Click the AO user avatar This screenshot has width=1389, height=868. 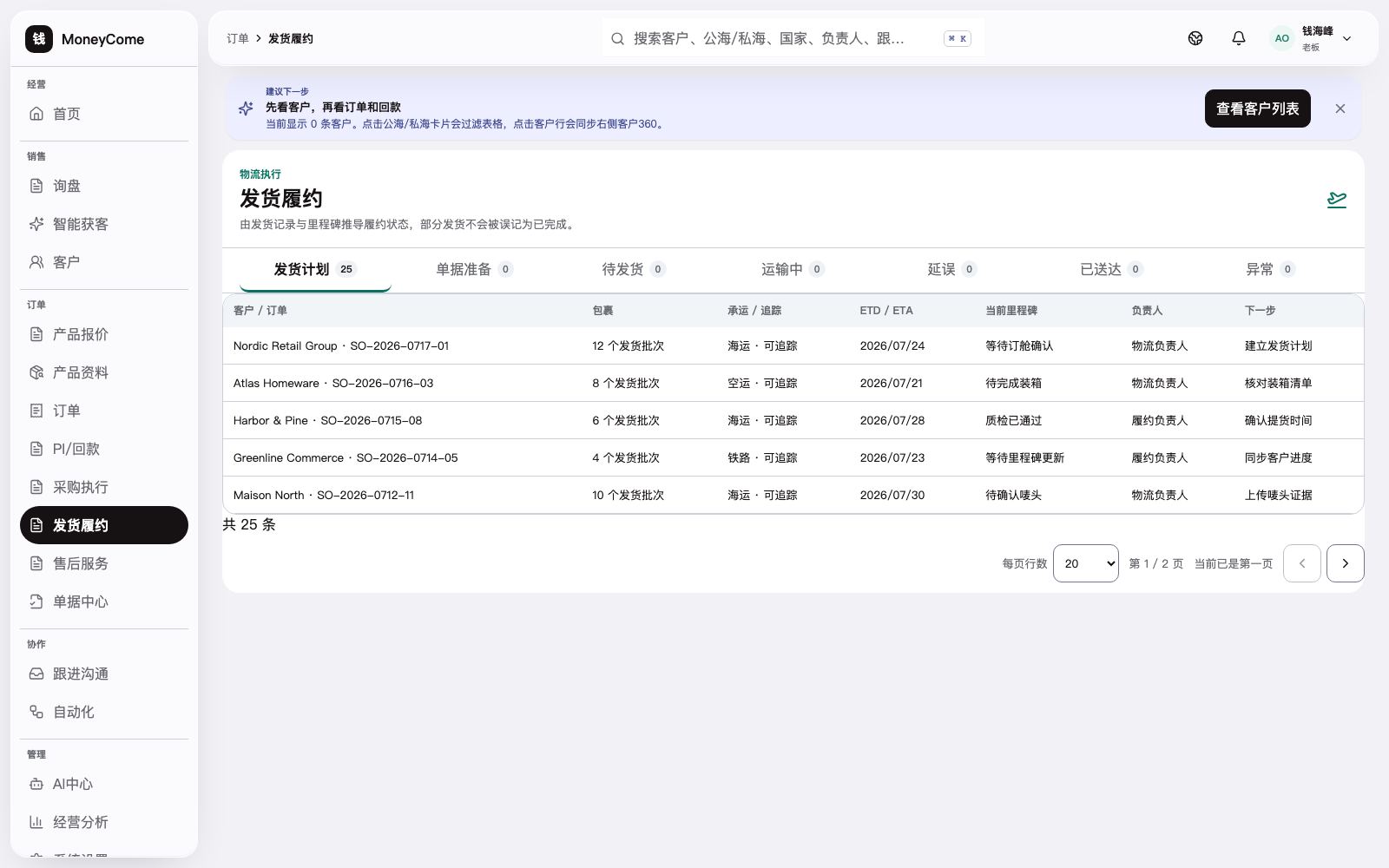(1281, 38)
